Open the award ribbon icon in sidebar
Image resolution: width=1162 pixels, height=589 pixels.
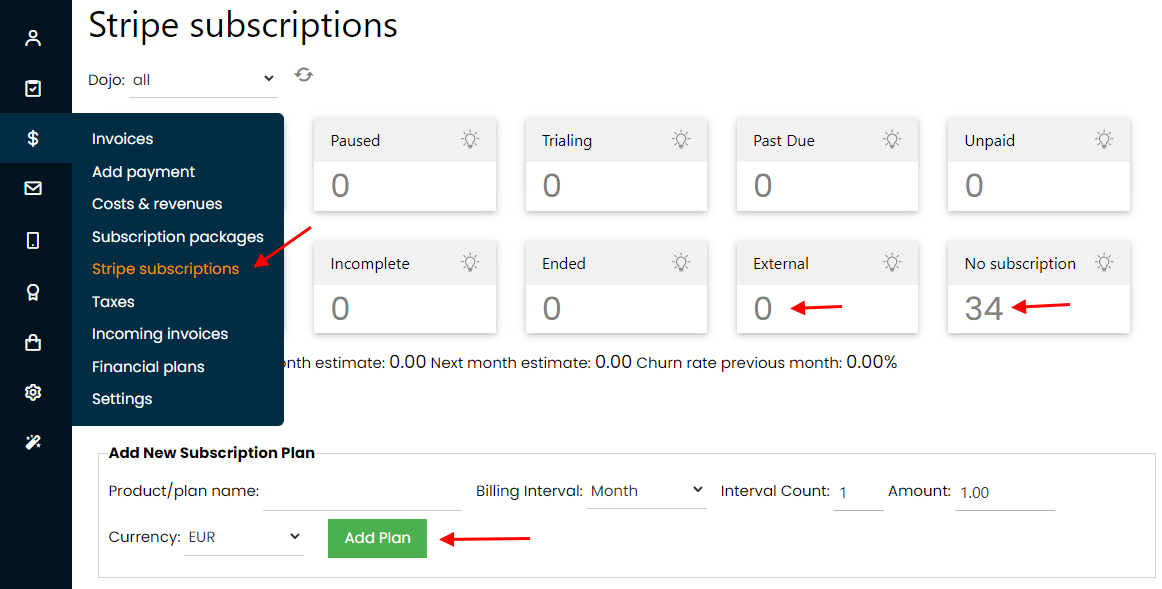33,292
